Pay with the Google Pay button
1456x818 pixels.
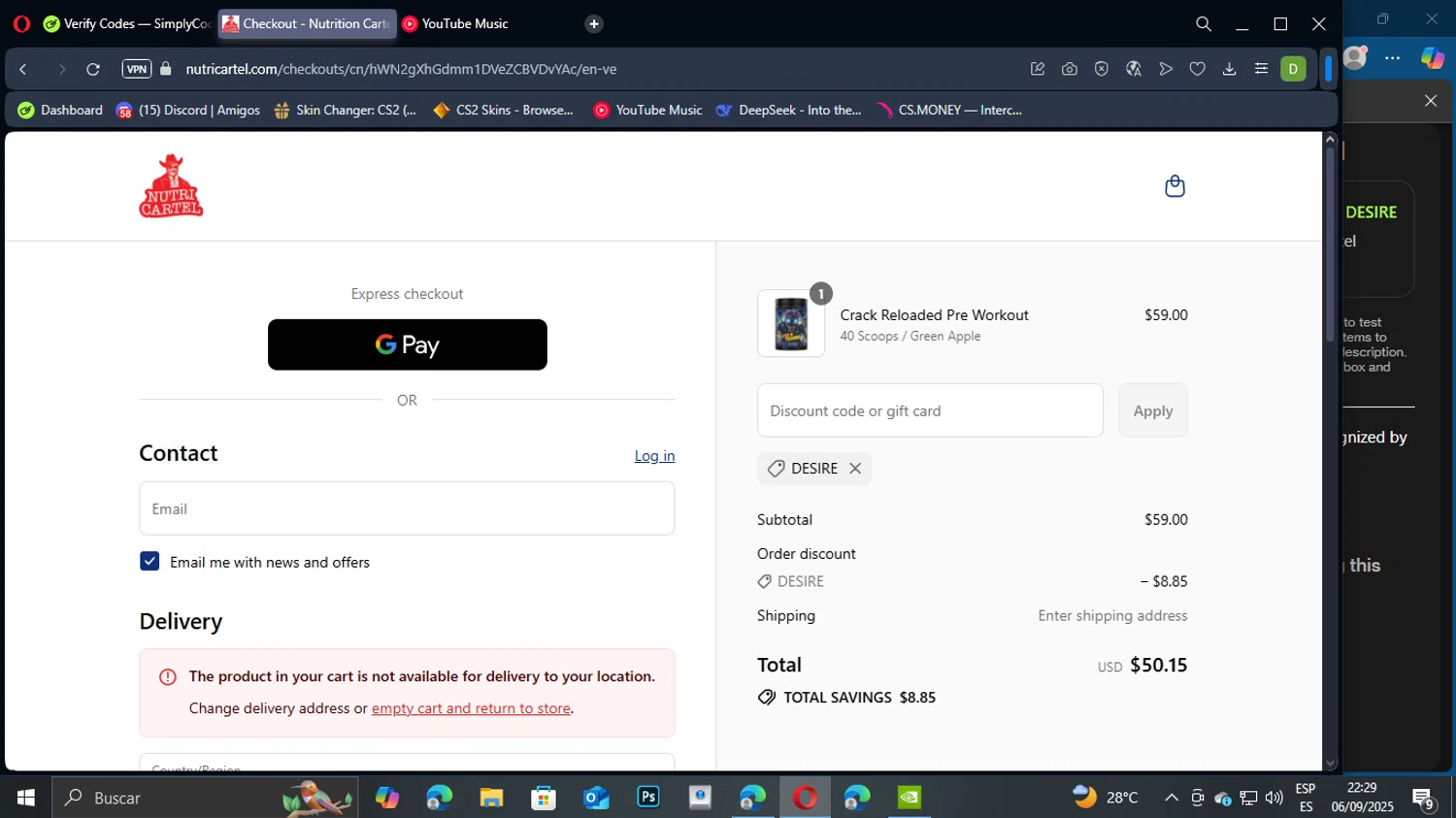pos(408,344)
